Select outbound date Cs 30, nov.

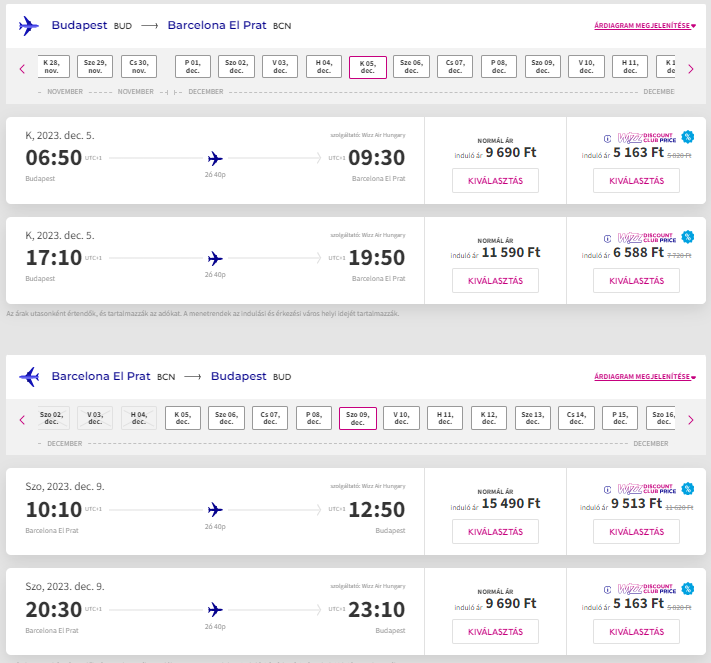[139, 67]
